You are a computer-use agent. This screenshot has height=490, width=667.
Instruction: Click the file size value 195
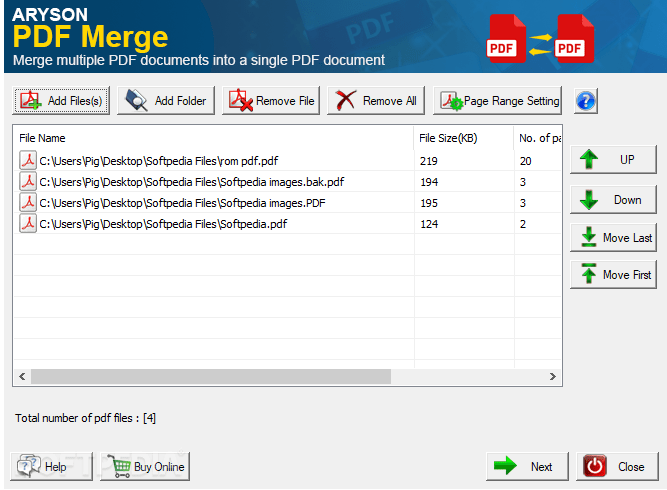coord(429,203)
